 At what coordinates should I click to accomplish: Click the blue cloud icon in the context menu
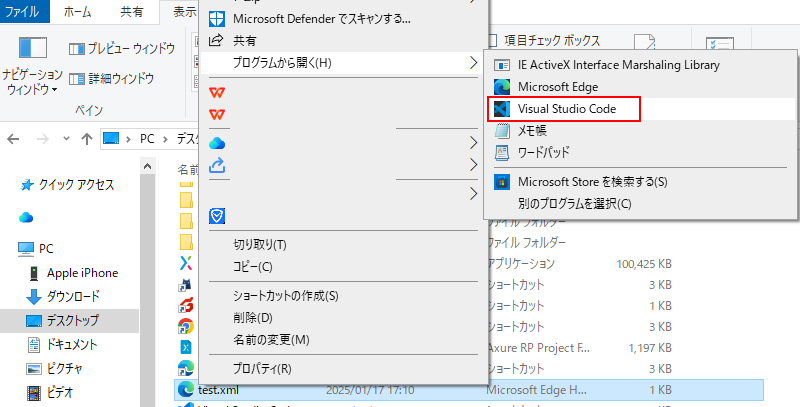(217, 142)
